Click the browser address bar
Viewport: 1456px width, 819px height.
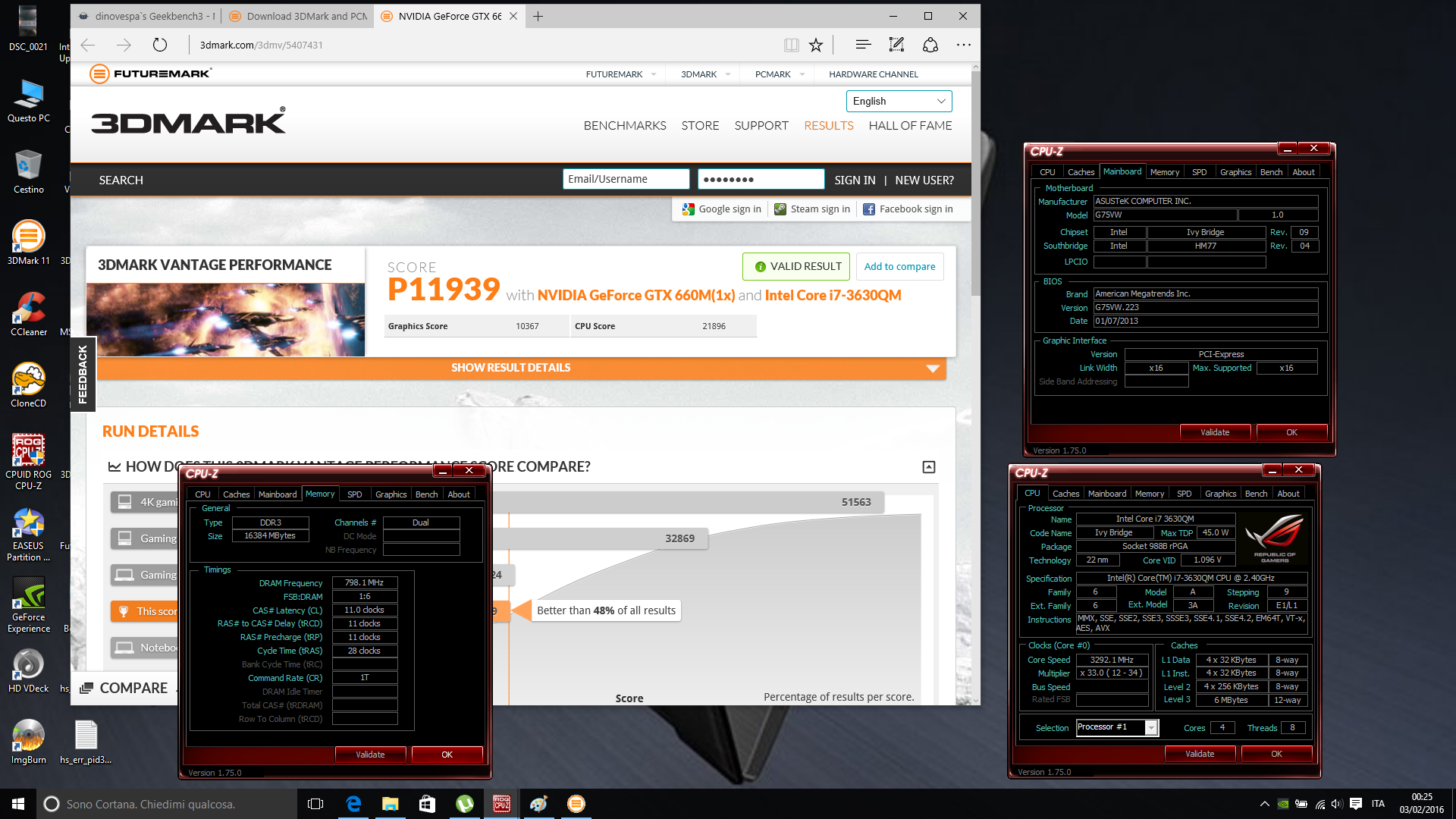pos(485,45)
